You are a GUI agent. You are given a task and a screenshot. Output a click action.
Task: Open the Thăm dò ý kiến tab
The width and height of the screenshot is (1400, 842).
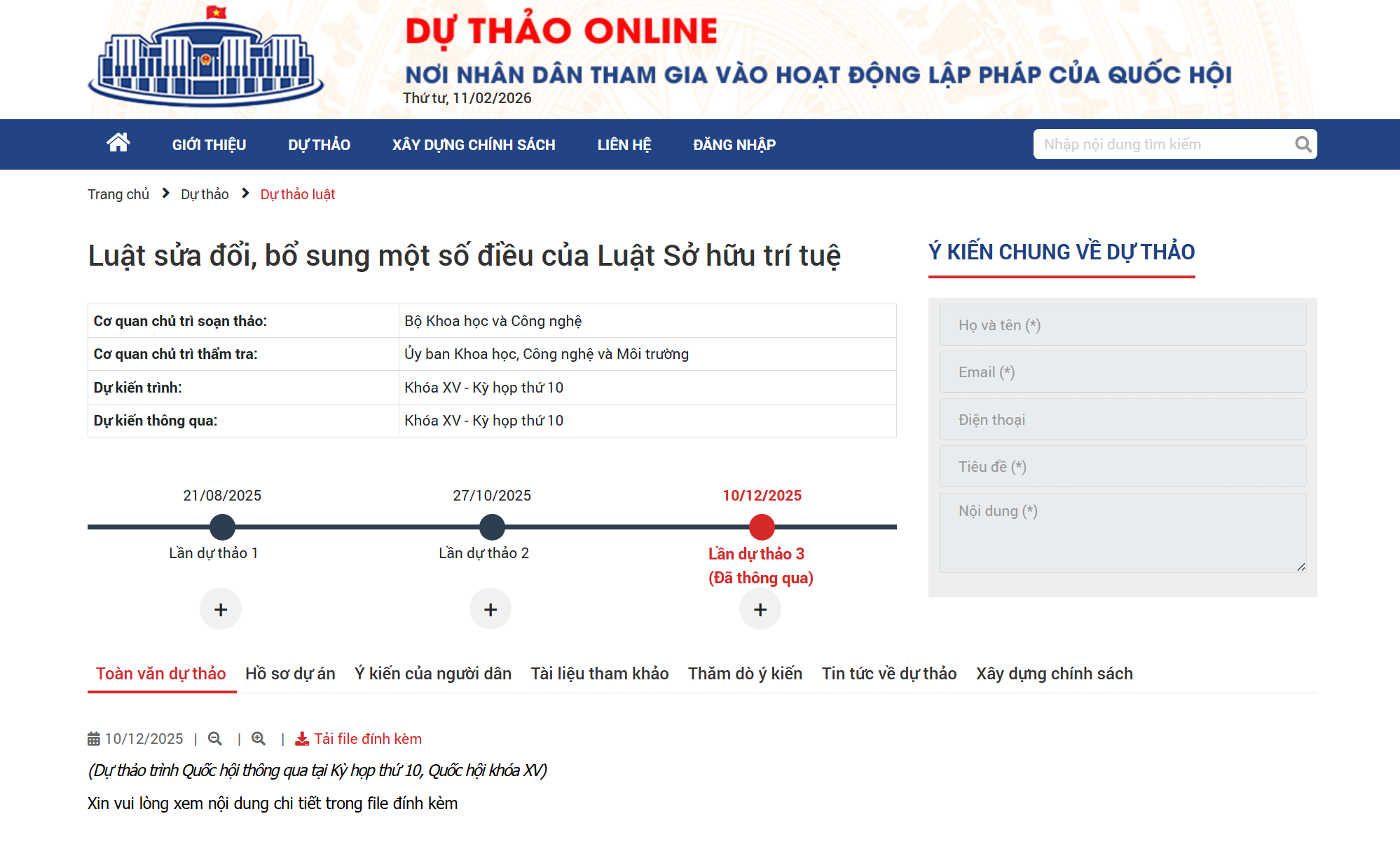[x=745, y=674]
